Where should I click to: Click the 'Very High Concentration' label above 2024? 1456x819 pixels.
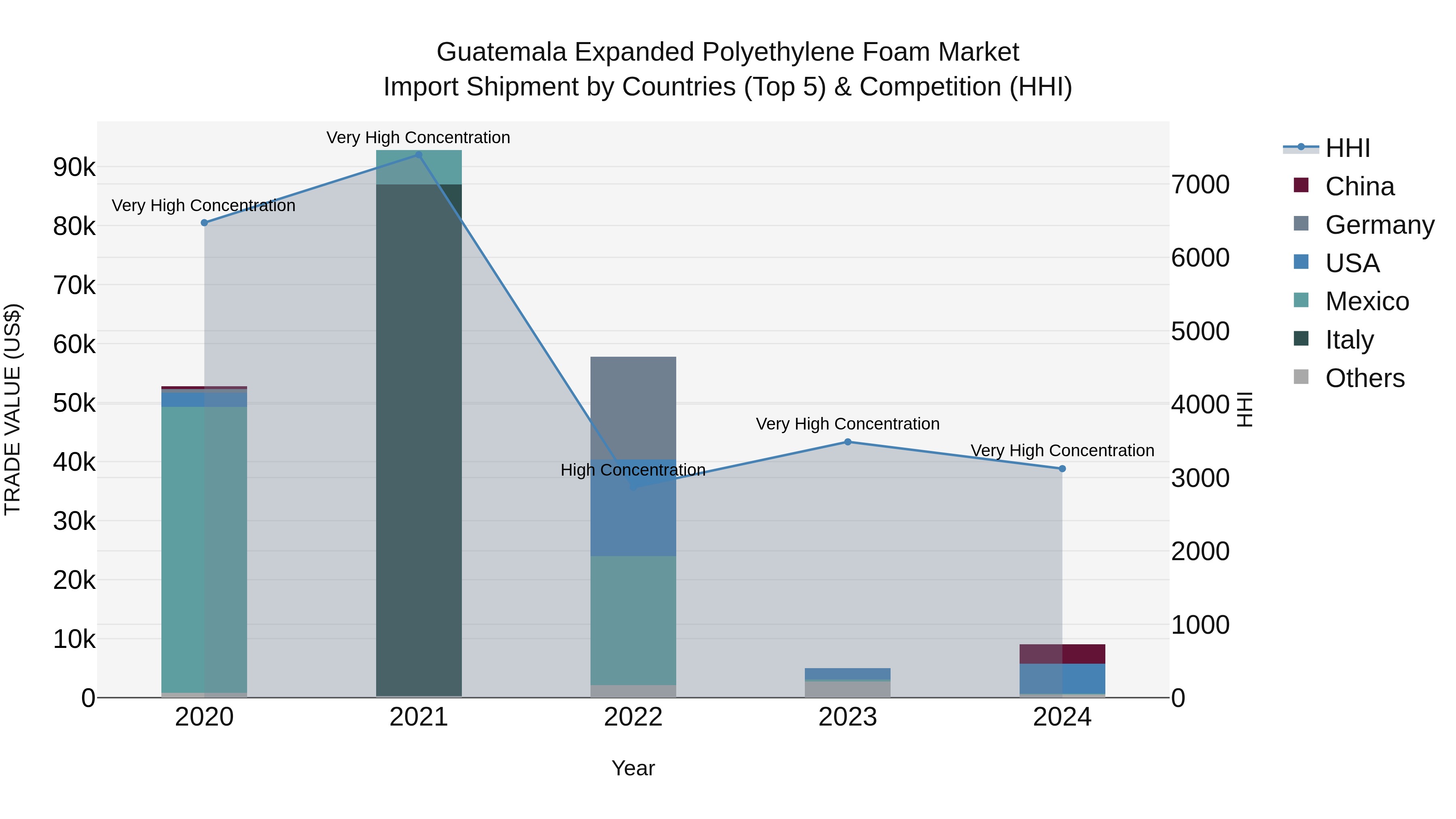pos(1062,451)
